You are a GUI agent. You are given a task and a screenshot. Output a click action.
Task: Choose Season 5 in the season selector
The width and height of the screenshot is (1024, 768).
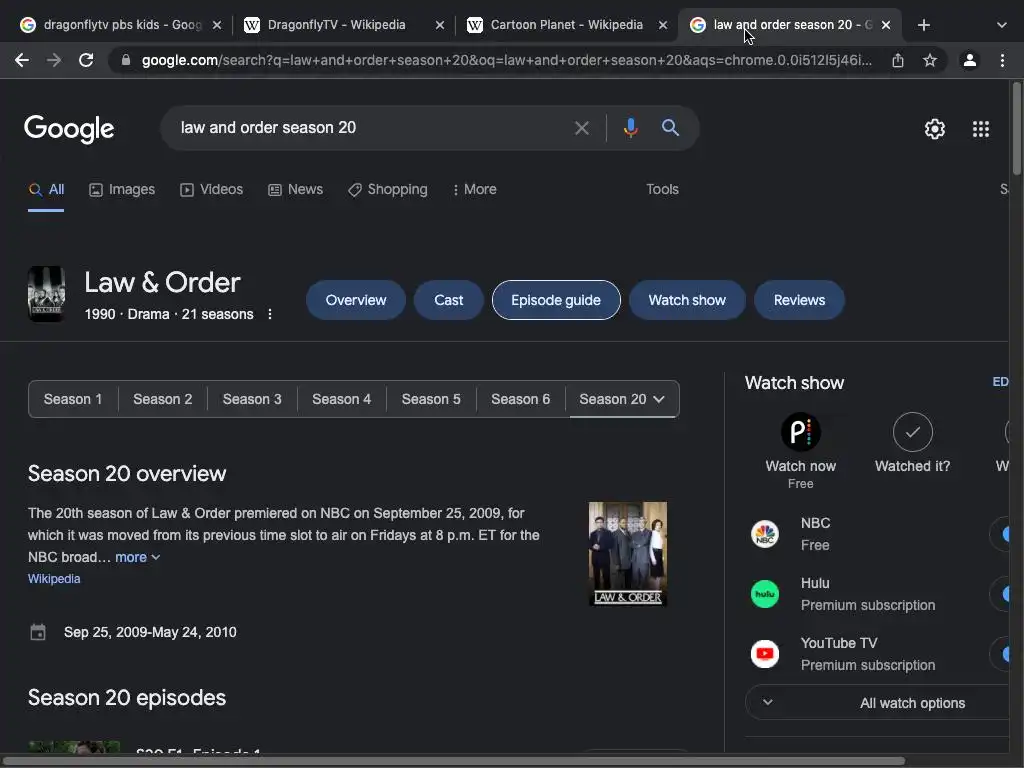431,399
